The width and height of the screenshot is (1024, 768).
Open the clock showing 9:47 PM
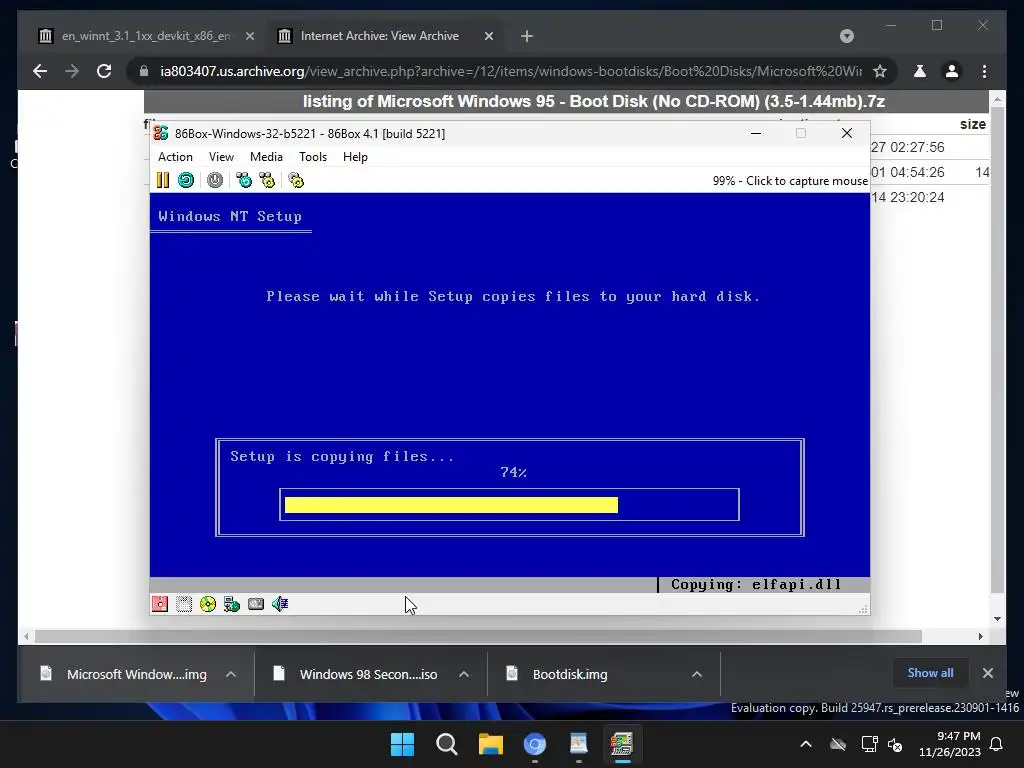pyautogui.click(x=950, y=744)
